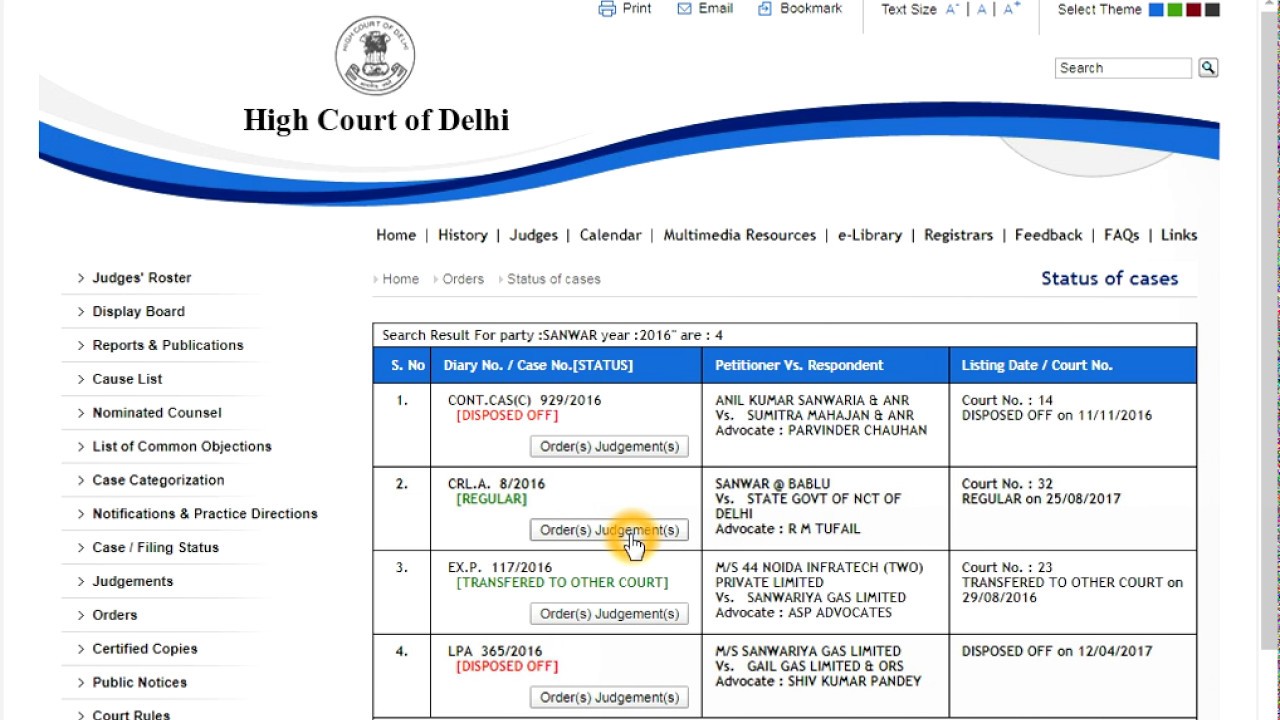Image resolution: width=1280 pixels, height=720 pixels.
Task: Open Nominated Counsel in sidebar
Action: [157, 413]
